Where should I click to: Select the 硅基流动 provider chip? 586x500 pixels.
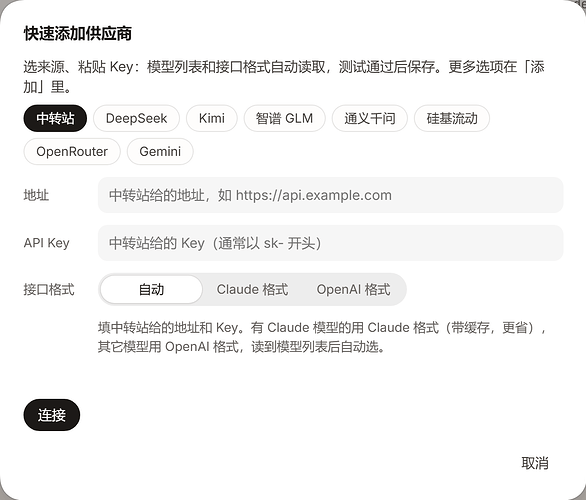tap(452, 118)
